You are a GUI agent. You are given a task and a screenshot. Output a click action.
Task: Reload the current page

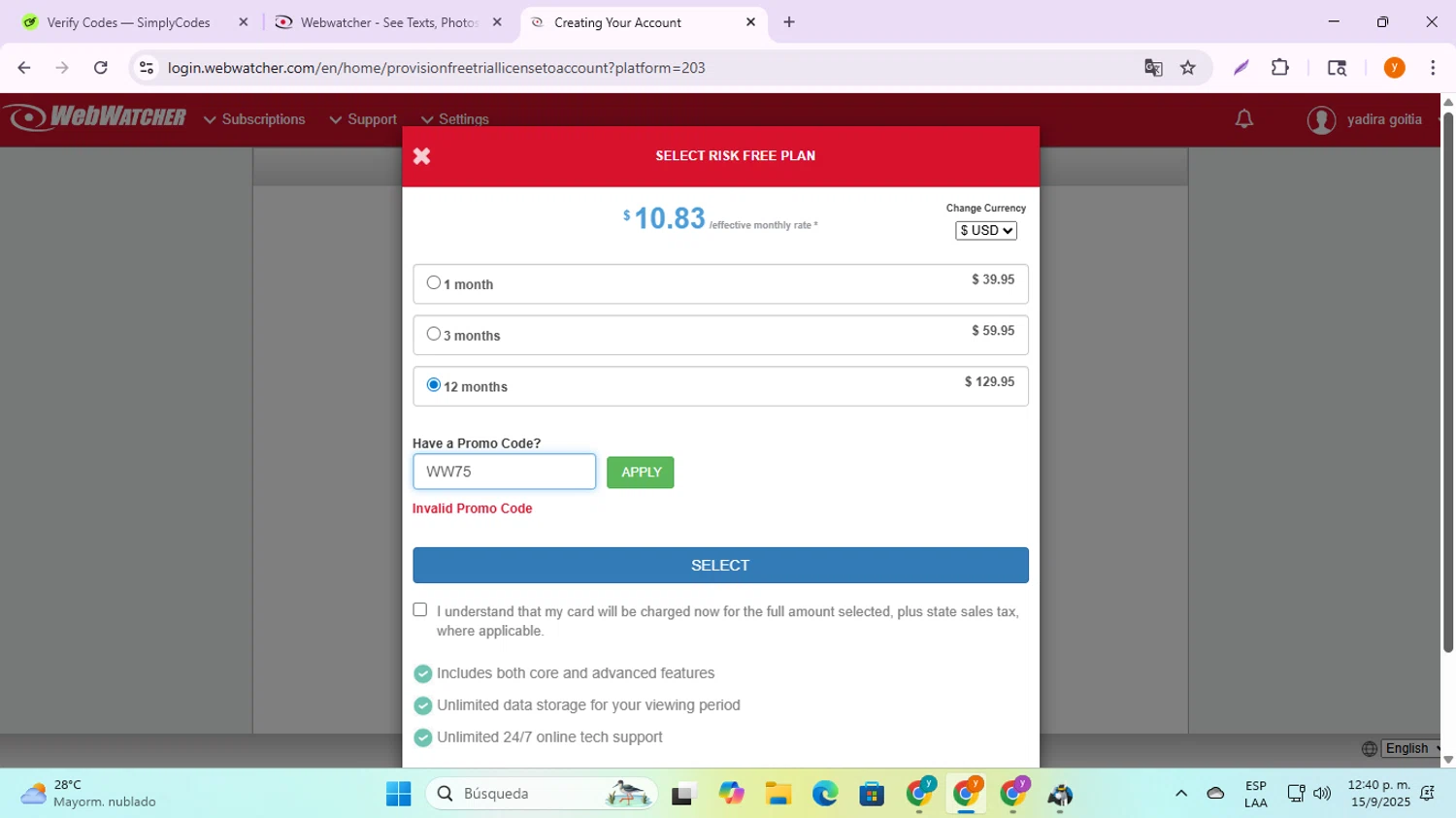point(101,68)
